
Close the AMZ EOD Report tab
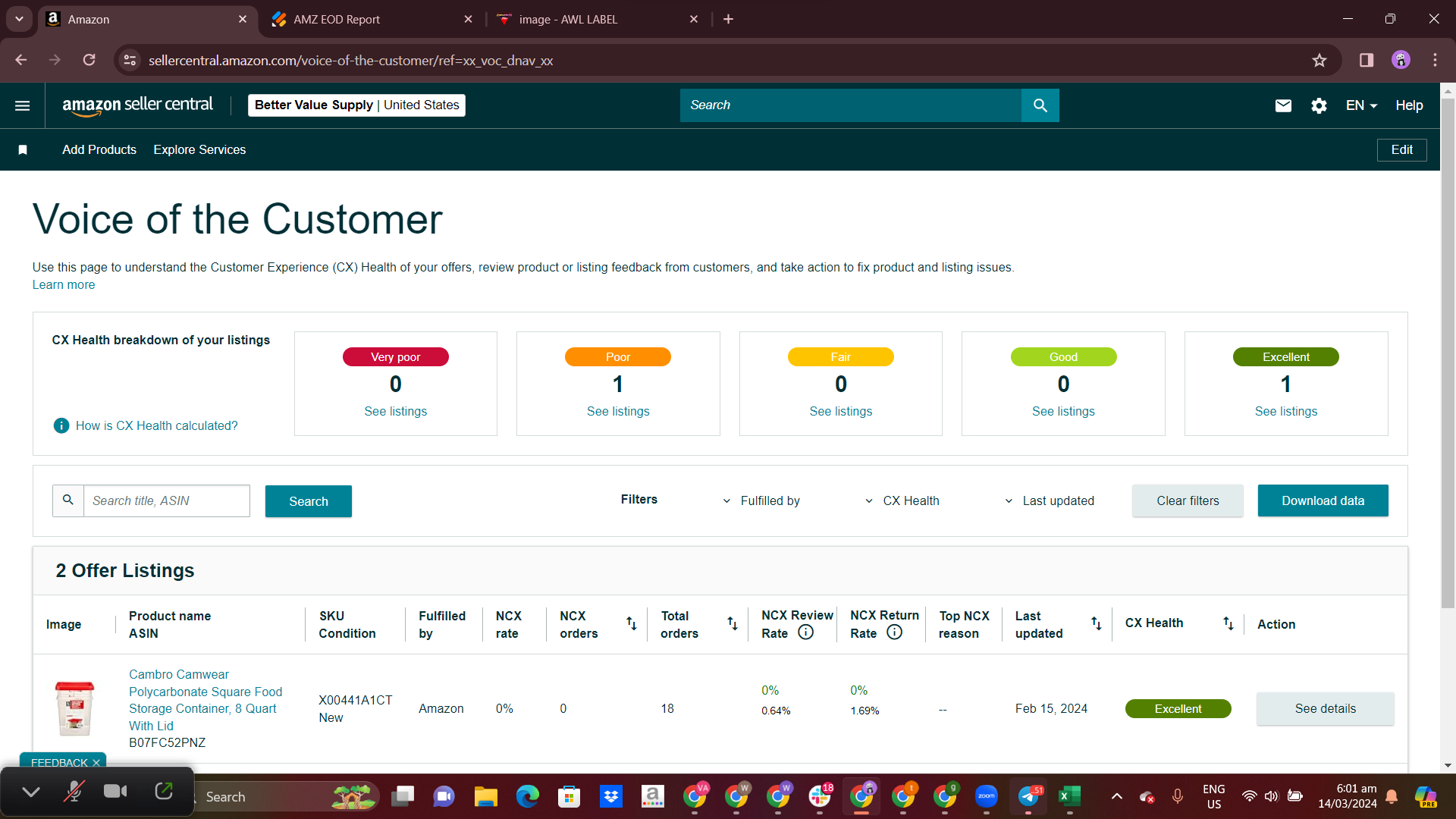tap(468, 20)
